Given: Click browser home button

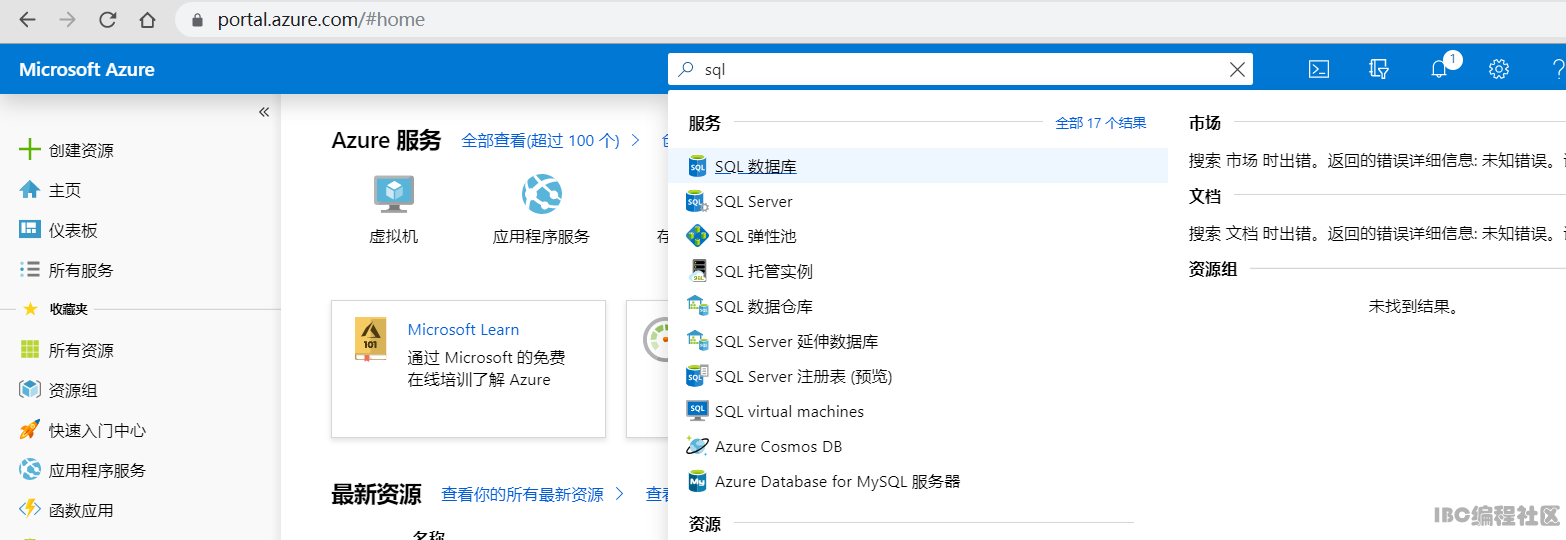Looking at the screenshot, I should click(x=147, y=20).
